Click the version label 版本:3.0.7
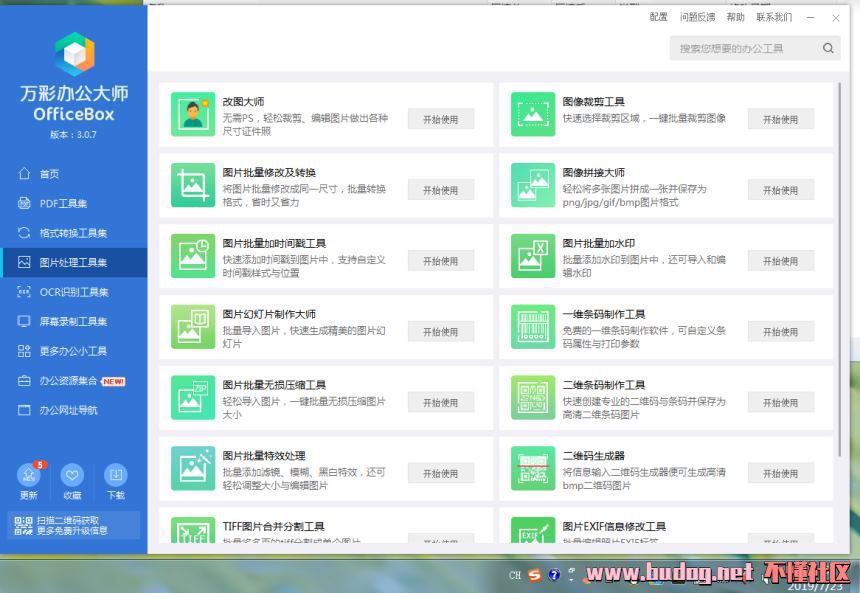Image resolution: width=860 pixels, height=593 pixels. click(x=73, y=134)
